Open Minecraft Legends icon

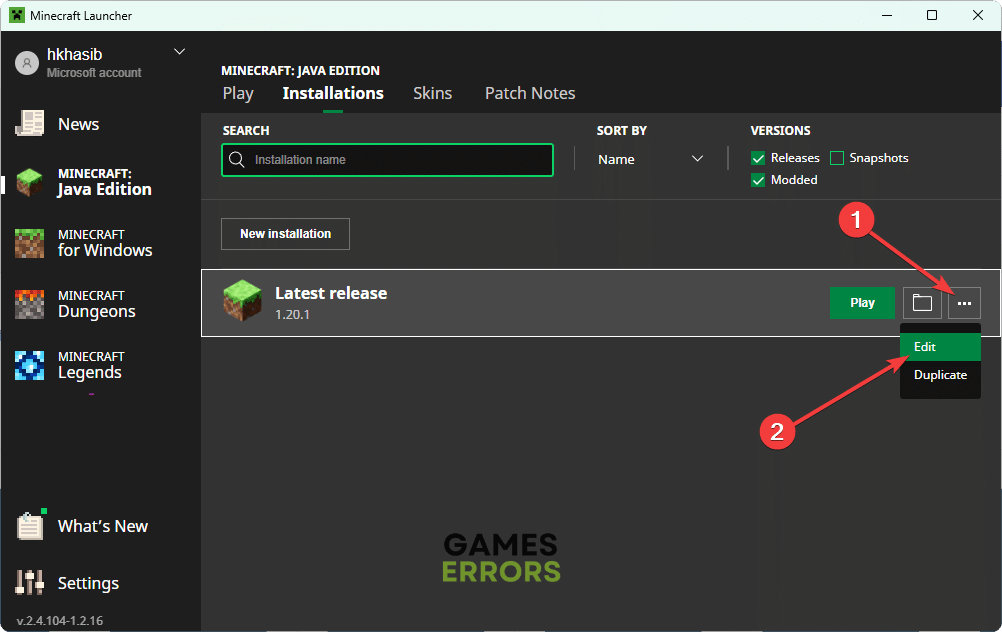(30, 365)
